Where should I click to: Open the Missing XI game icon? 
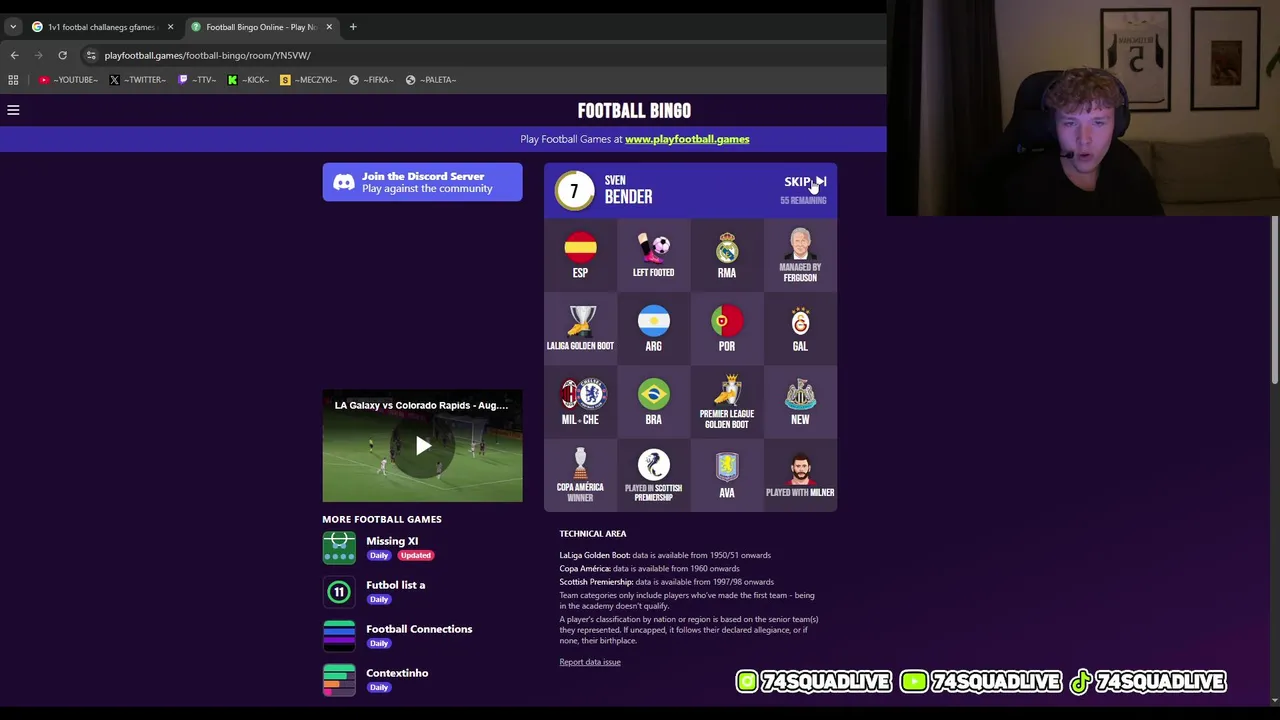click(339, 548)
